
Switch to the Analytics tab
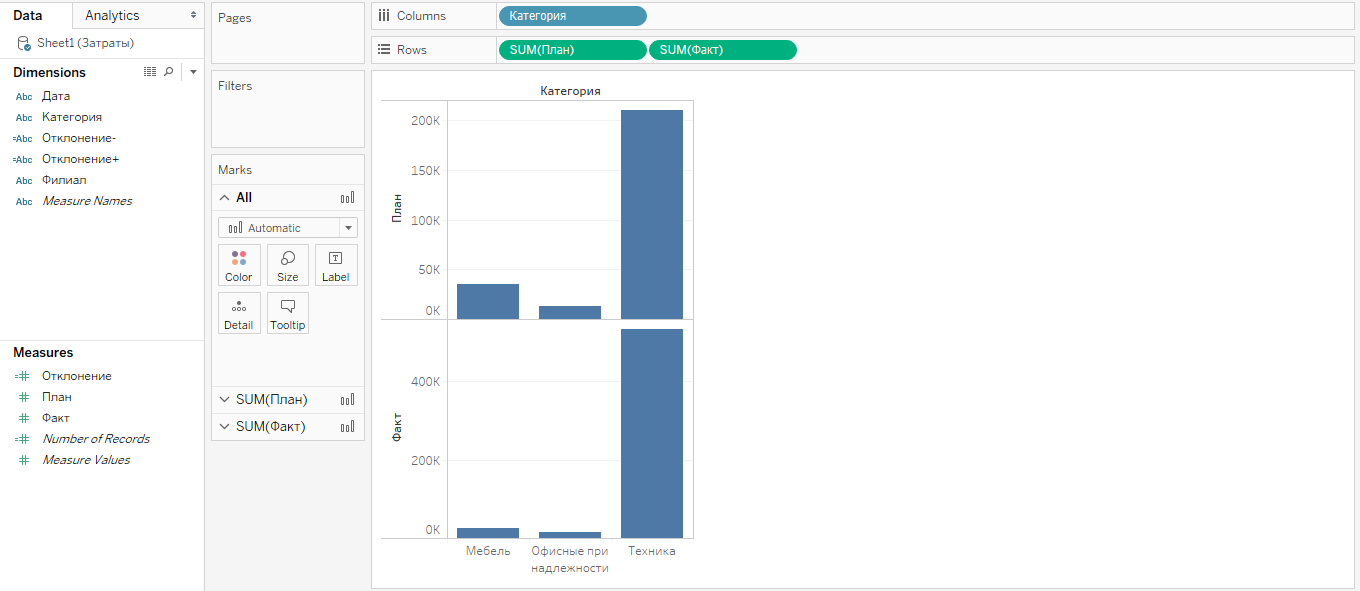tap(112, 16)
